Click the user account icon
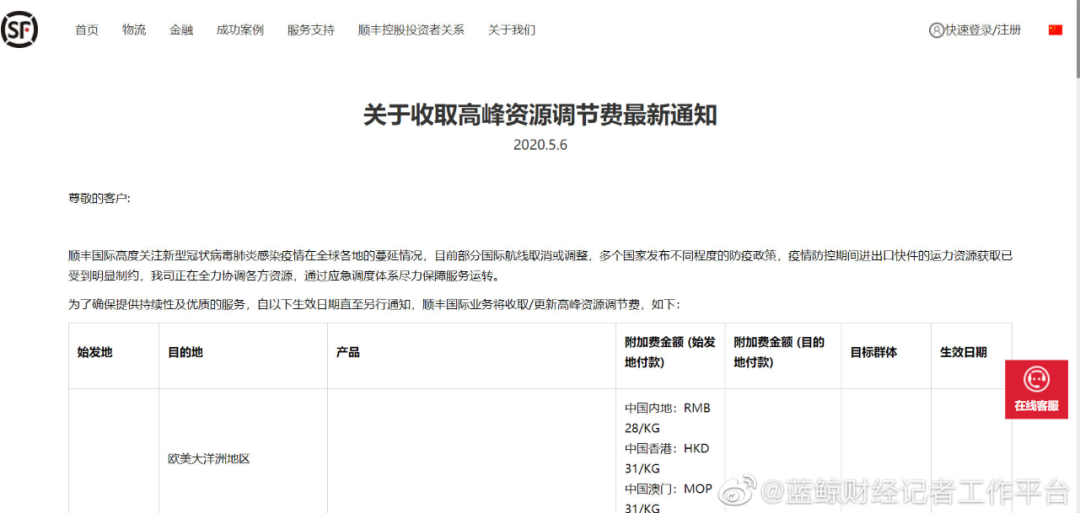 (x=936, y=30)
